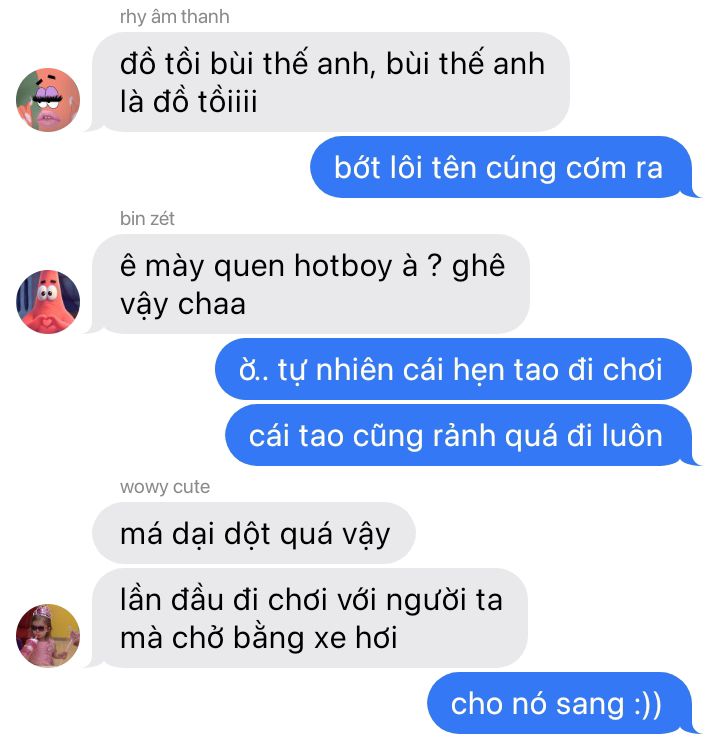Click the word 'hotboy' in bin zét's message
The width and height of the screenshot is (720, 746).
coord(343,266)
